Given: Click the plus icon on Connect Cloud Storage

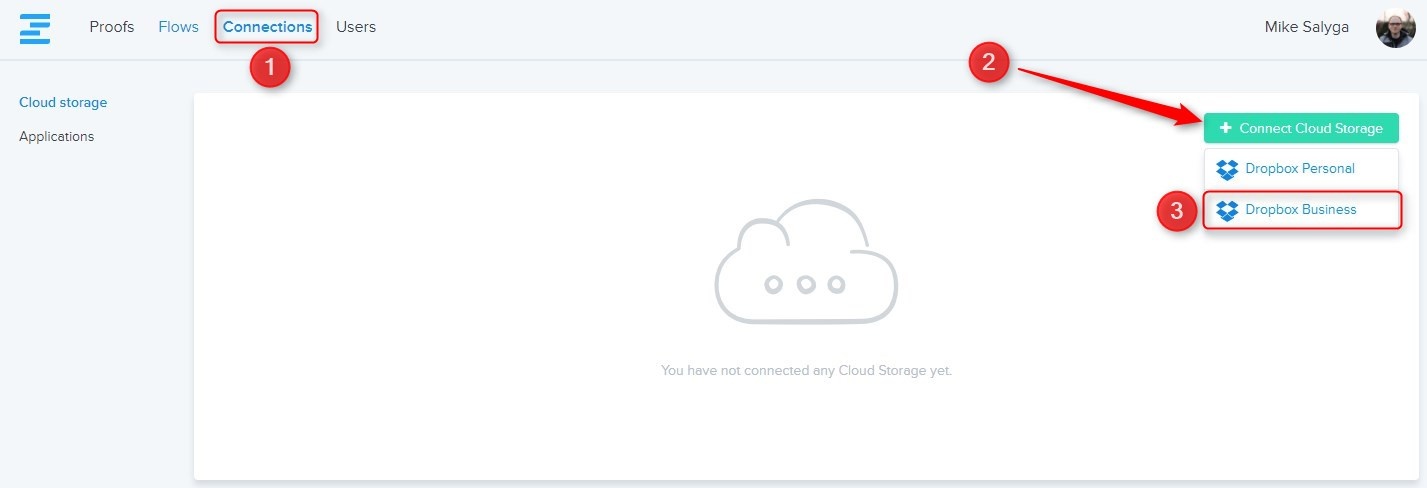Looking at the screenshot, I should point(1225,128).
